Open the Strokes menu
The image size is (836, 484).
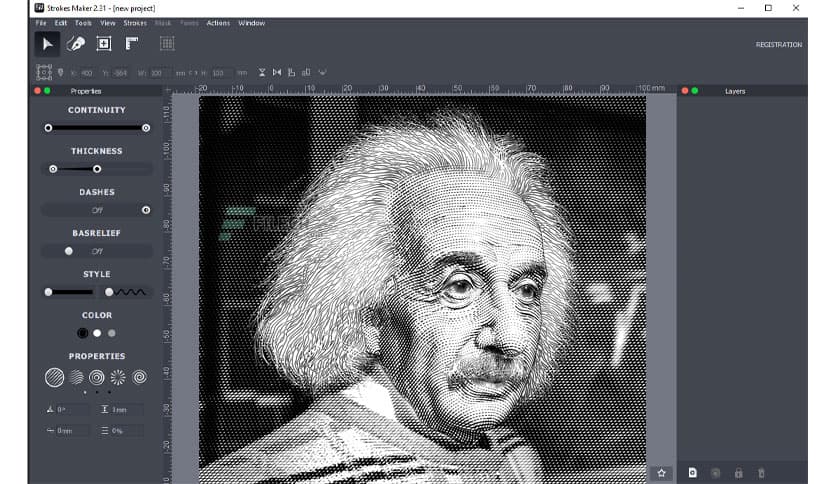click(x=135, y=23)
